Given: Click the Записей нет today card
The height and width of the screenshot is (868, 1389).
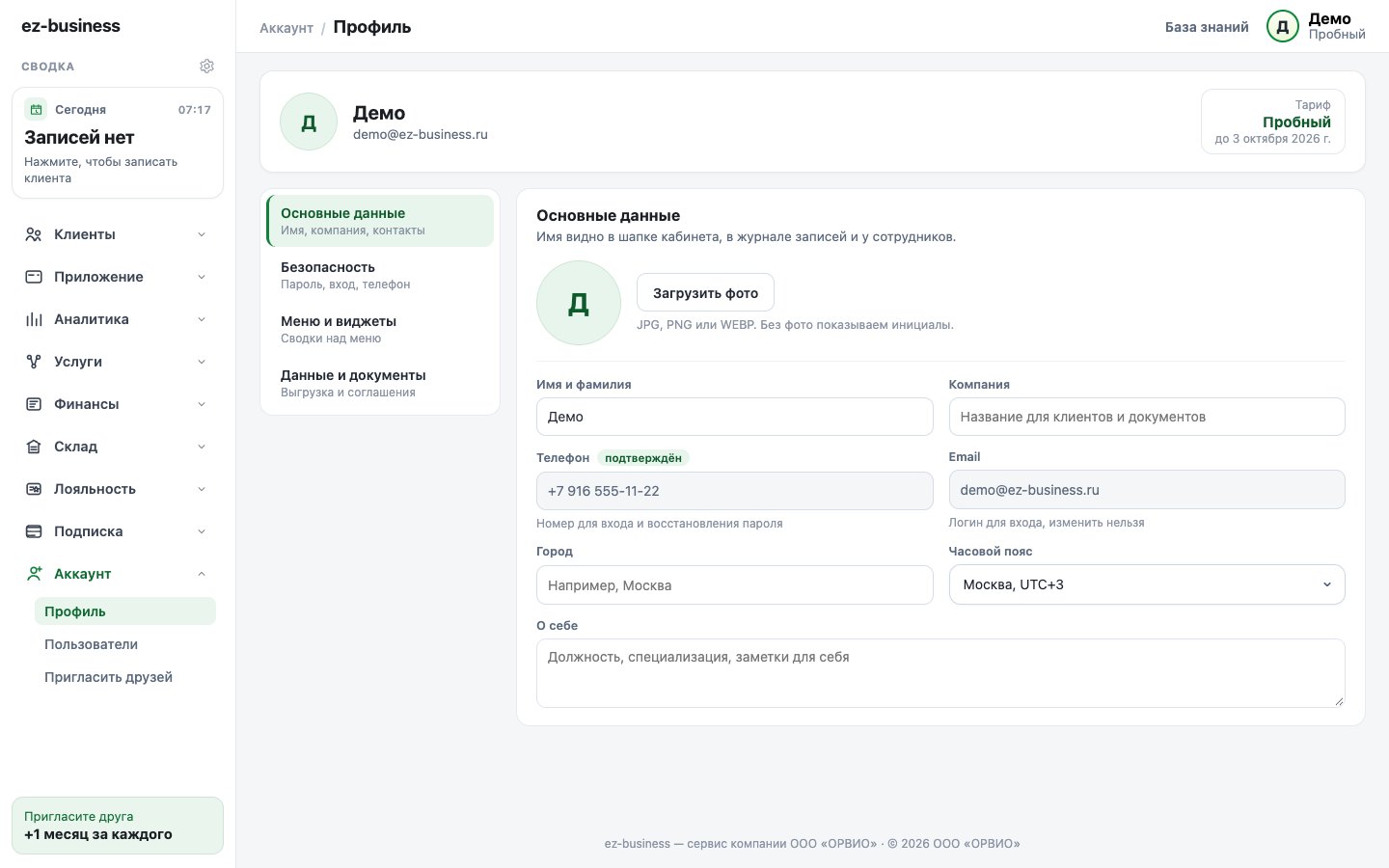Looking at the screenshot, I should pos(118,143).
